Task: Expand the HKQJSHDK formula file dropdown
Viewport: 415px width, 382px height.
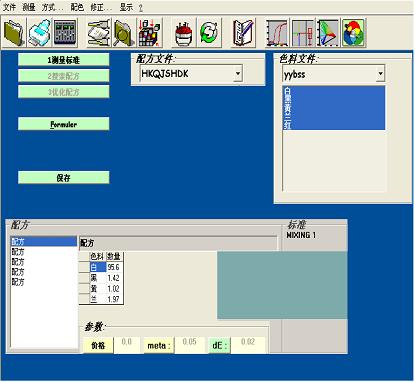Action: pos(237,73)
